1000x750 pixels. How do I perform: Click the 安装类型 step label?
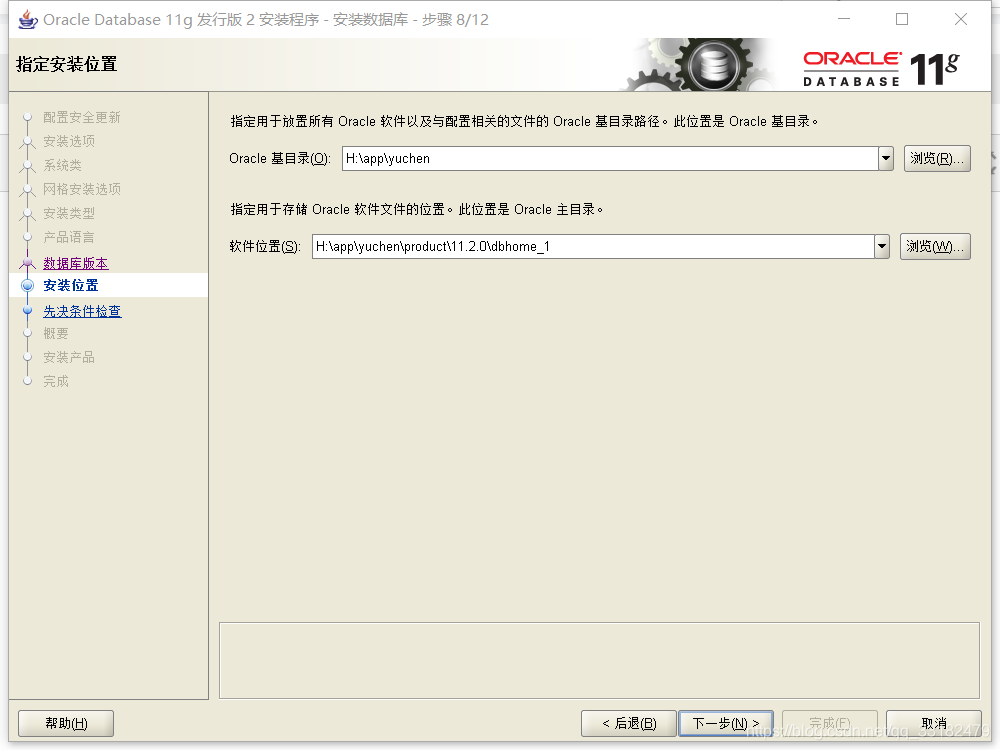coord(69,213)
